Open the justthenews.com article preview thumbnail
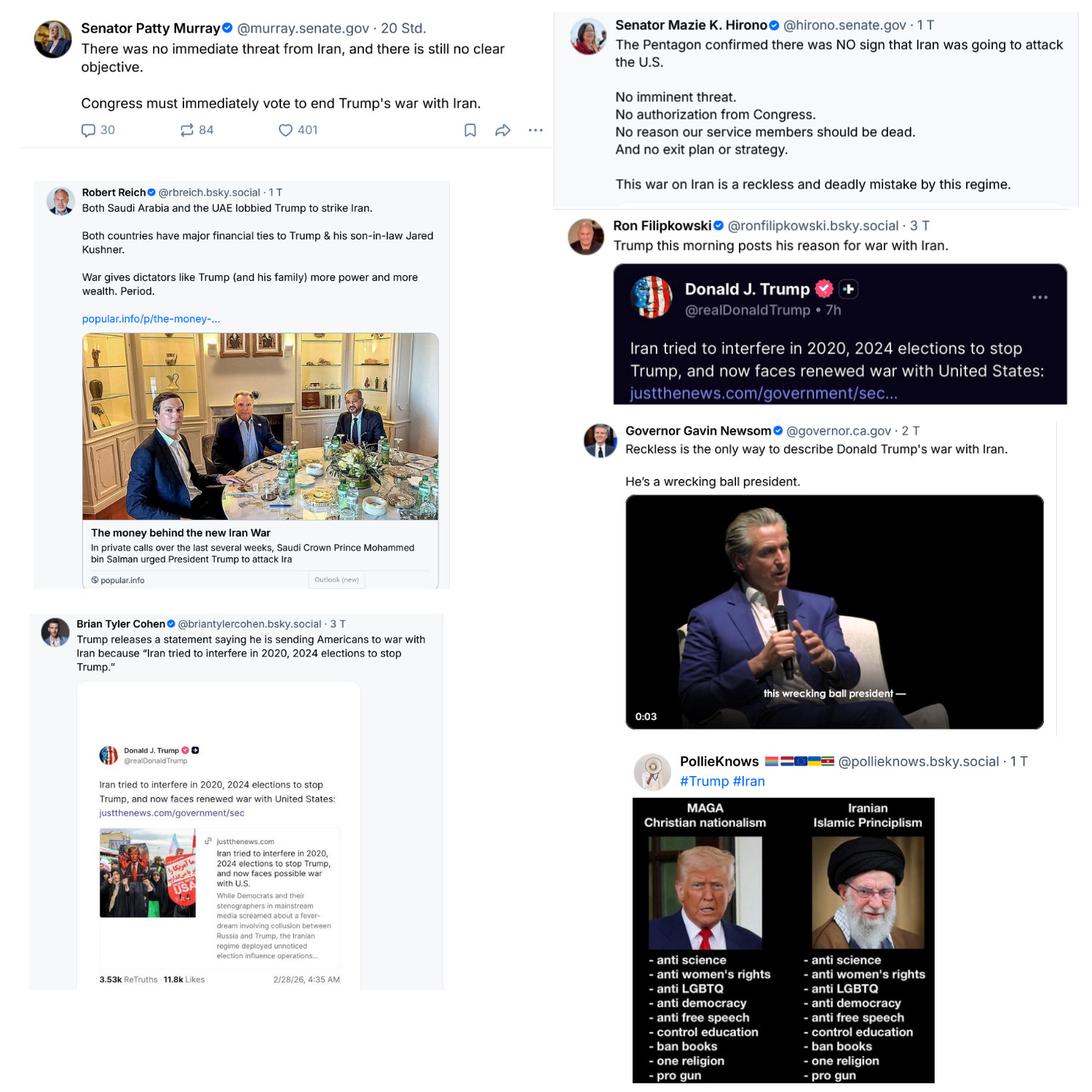1092x1092 pixels. [x=148, y=873]
